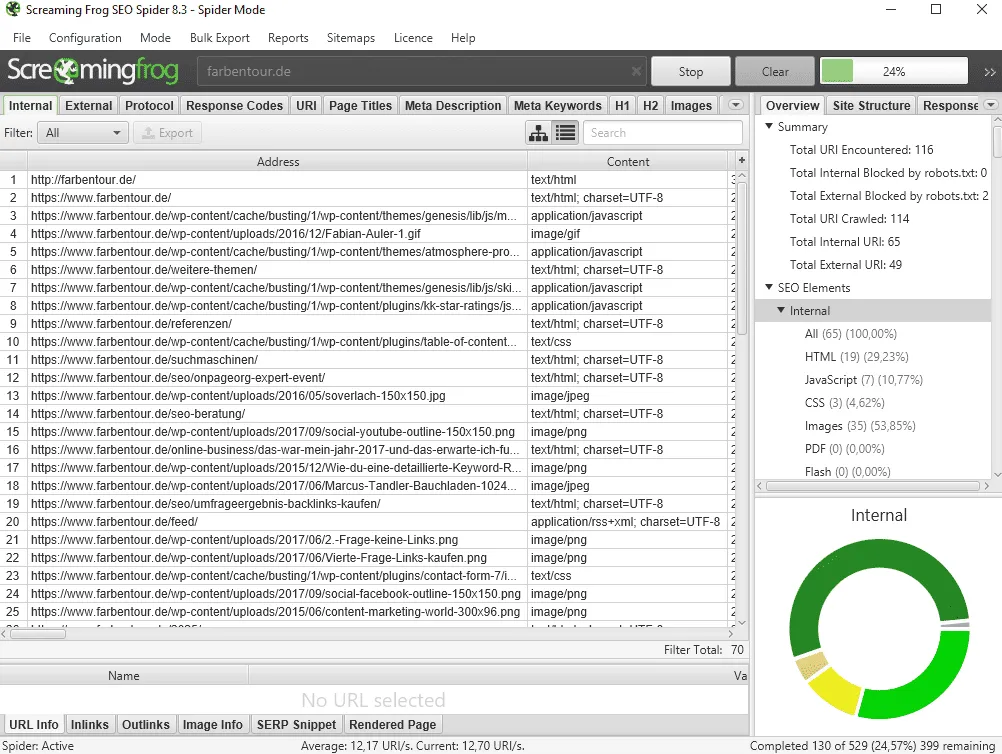The image size is (1002, 754).
Task: Switch to tree view icon
Action: [x=538, y=133]
